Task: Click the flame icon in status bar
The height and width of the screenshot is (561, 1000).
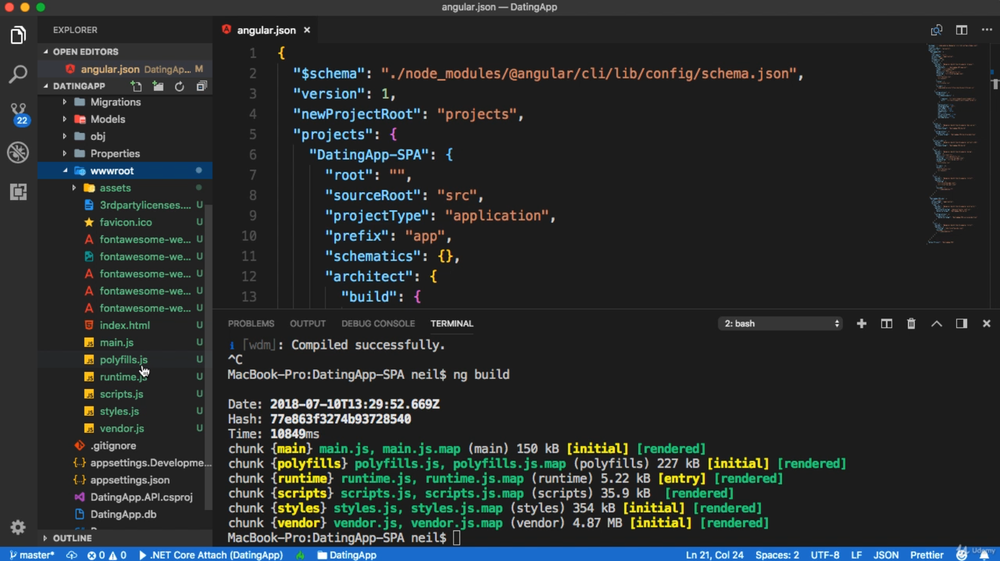Action: tap(300, 555)
